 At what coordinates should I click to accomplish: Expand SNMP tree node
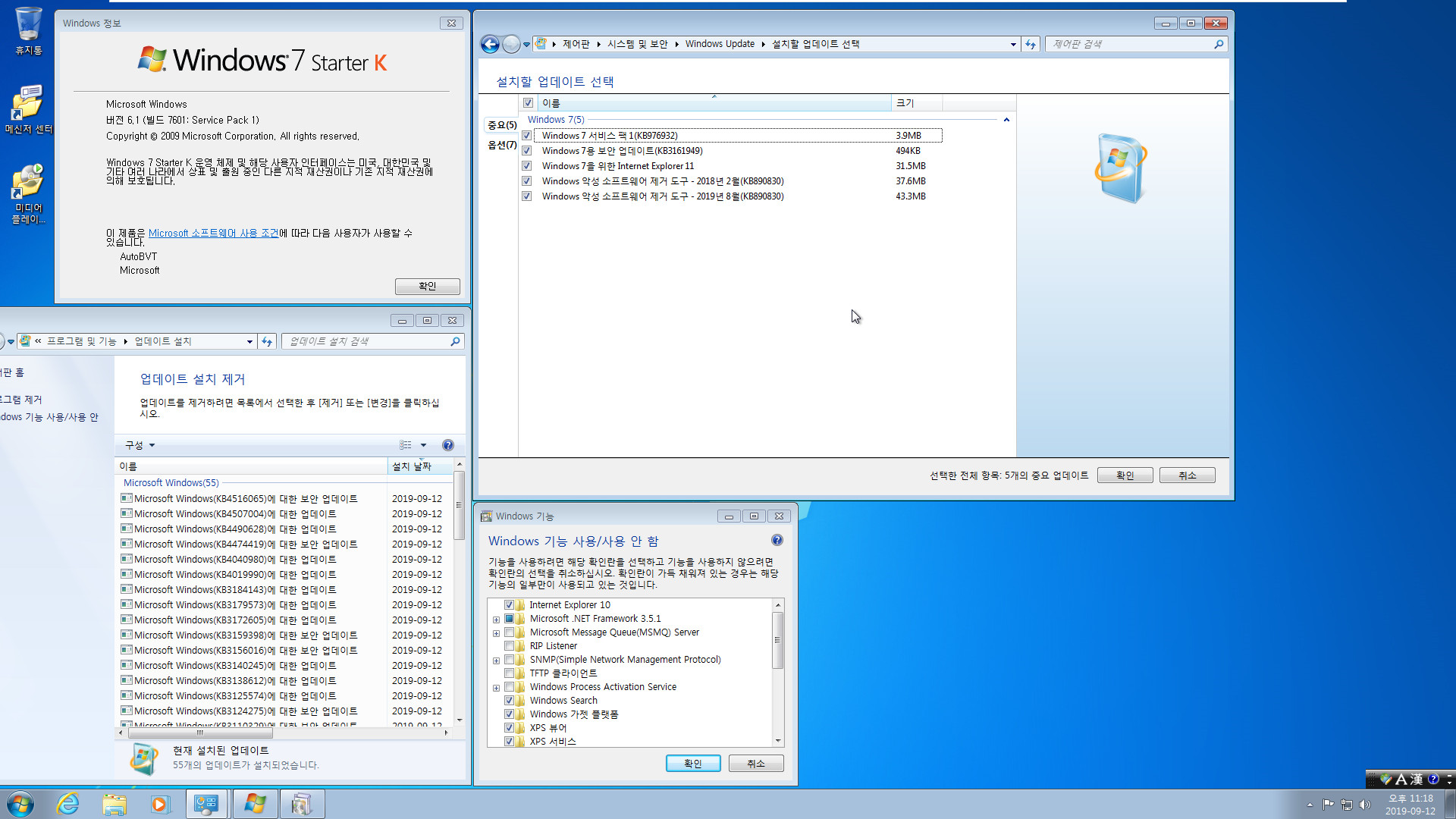496,661
